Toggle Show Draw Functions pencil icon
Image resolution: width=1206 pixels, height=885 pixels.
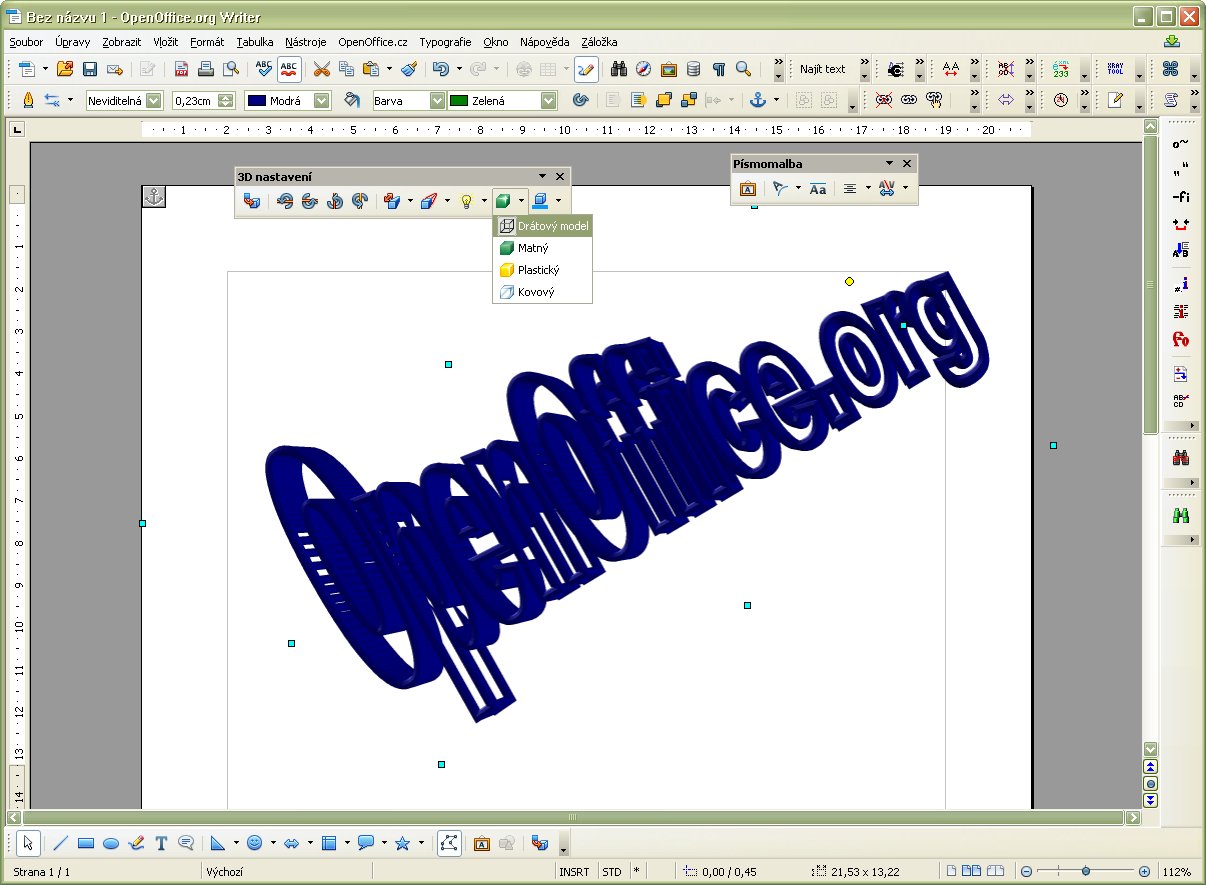tap(586, 69)
